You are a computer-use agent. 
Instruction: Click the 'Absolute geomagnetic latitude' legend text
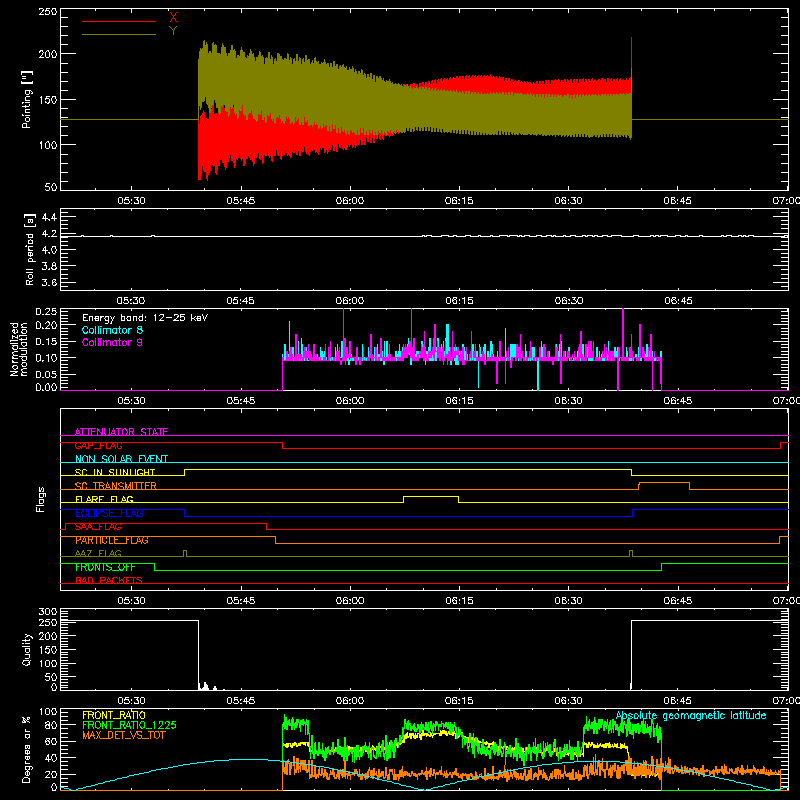691,715
